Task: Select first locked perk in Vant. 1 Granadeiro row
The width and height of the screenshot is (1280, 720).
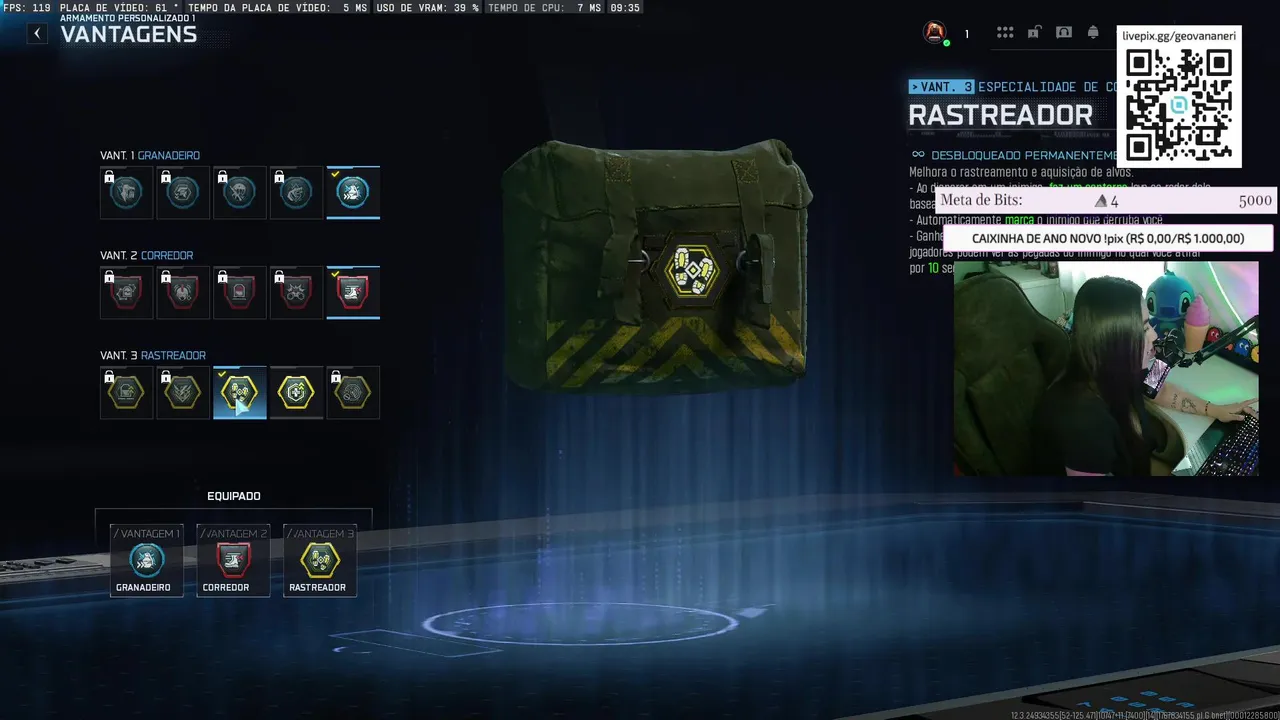Action: click(126, 192)
